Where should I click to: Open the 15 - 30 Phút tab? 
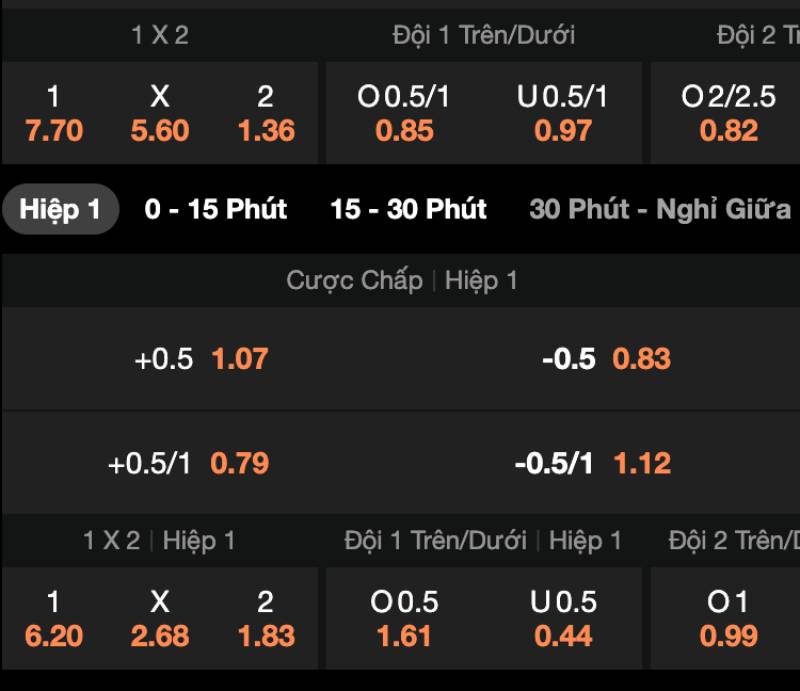click(408, 210)
